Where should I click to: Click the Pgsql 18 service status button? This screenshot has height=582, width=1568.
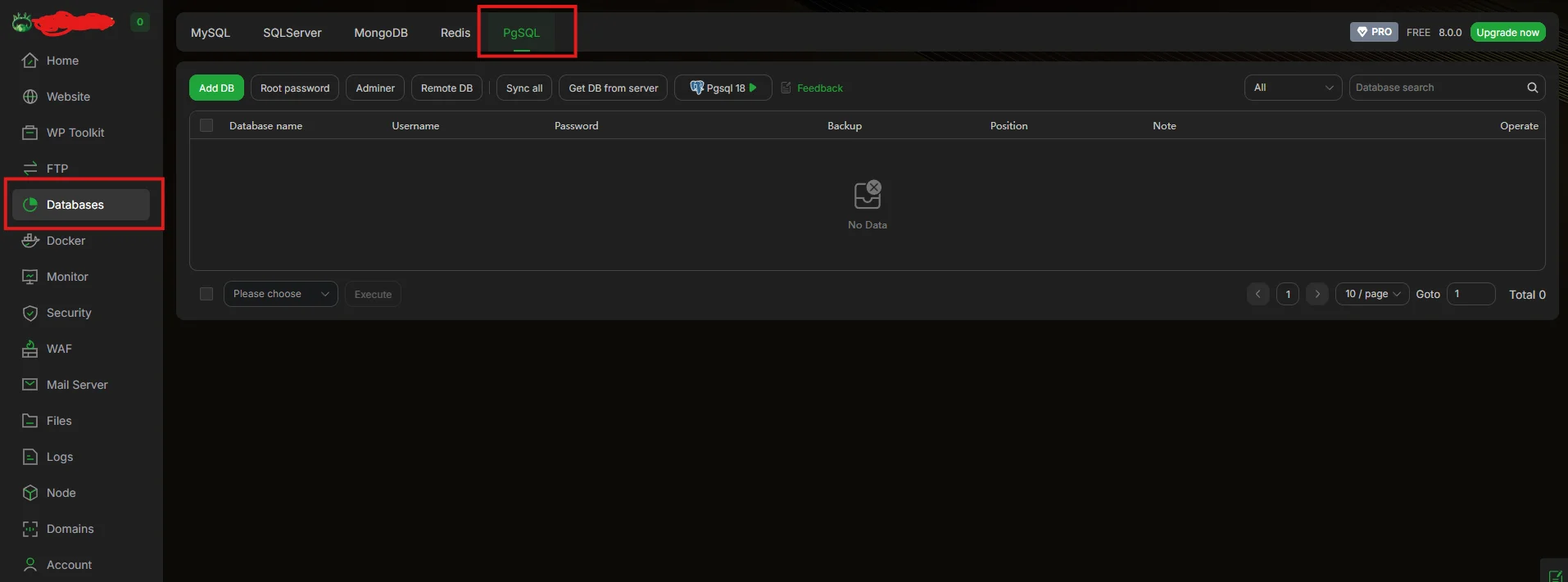723,88
